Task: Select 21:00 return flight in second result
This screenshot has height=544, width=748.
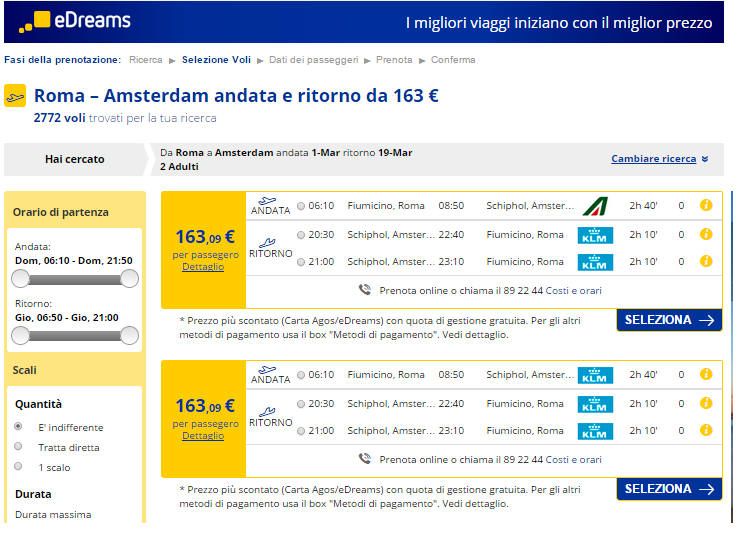Action: [x=301, y=431]
